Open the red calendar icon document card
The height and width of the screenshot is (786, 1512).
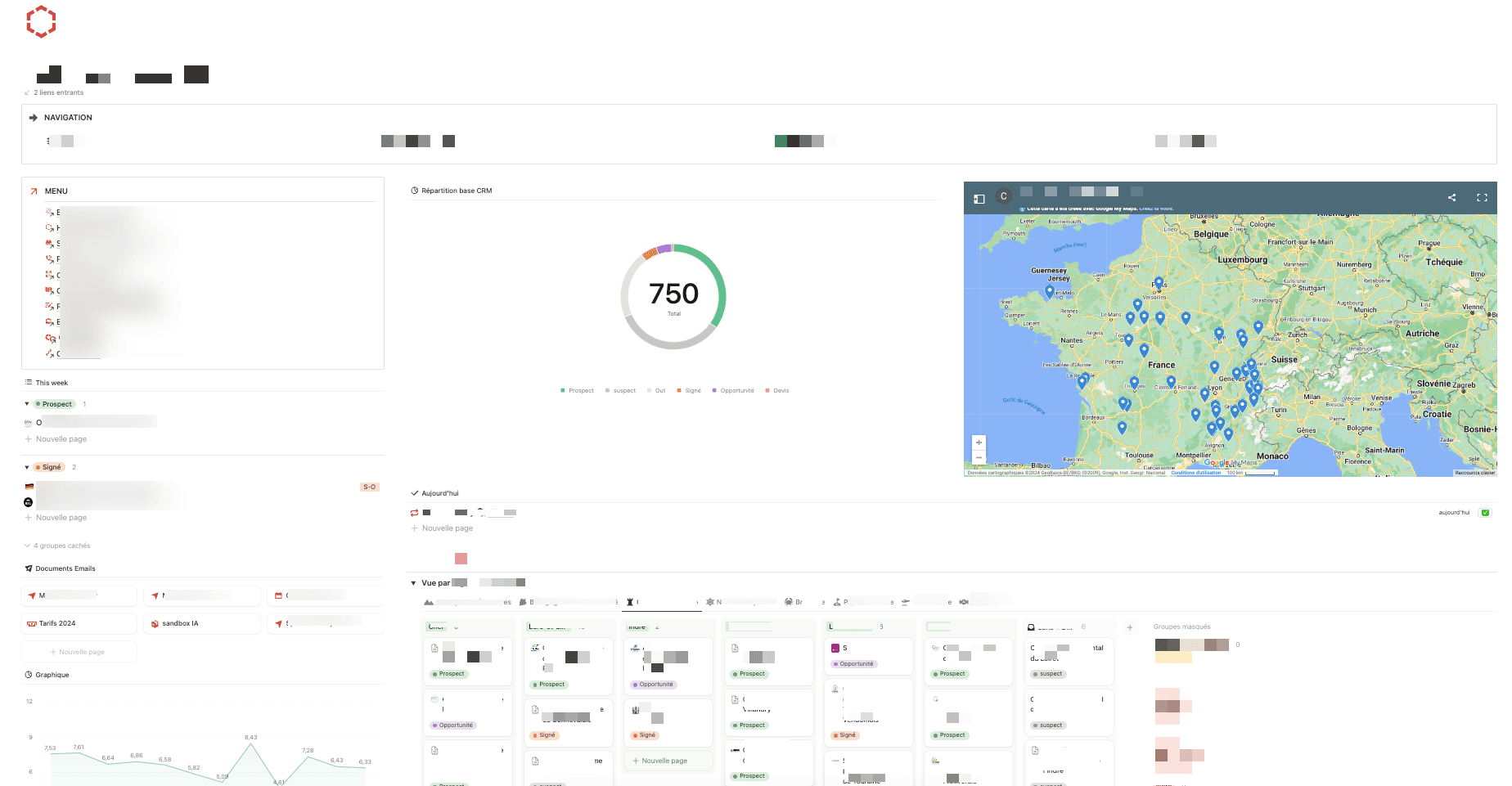point(325,595)
